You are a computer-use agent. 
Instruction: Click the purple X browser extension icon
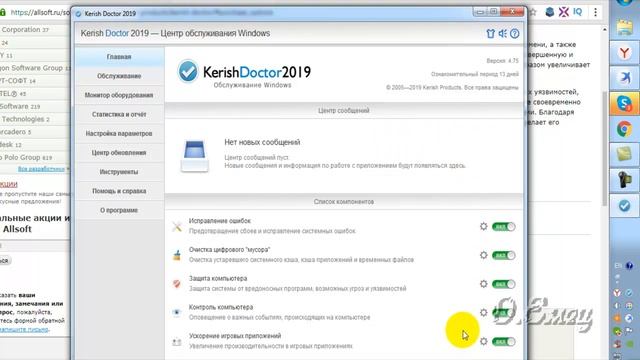tap(564, 12)
